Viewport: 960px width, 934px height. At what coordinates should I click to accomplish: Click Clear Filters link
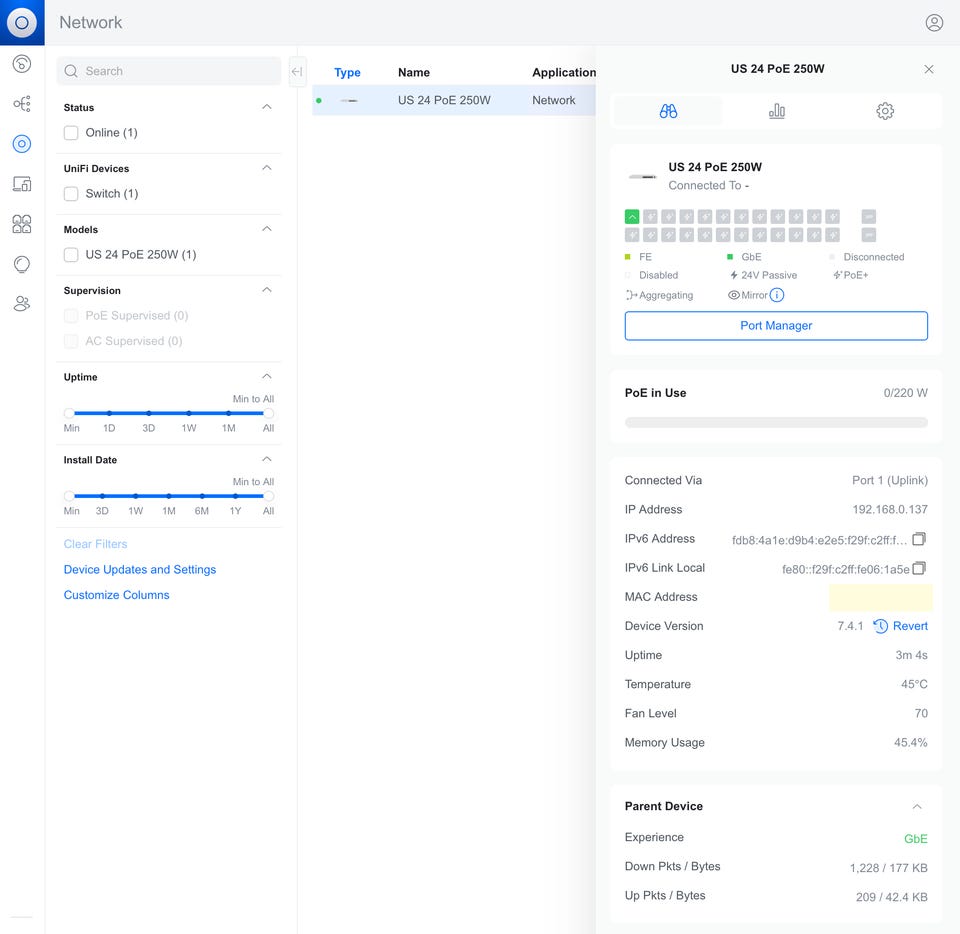click(96, 544)
